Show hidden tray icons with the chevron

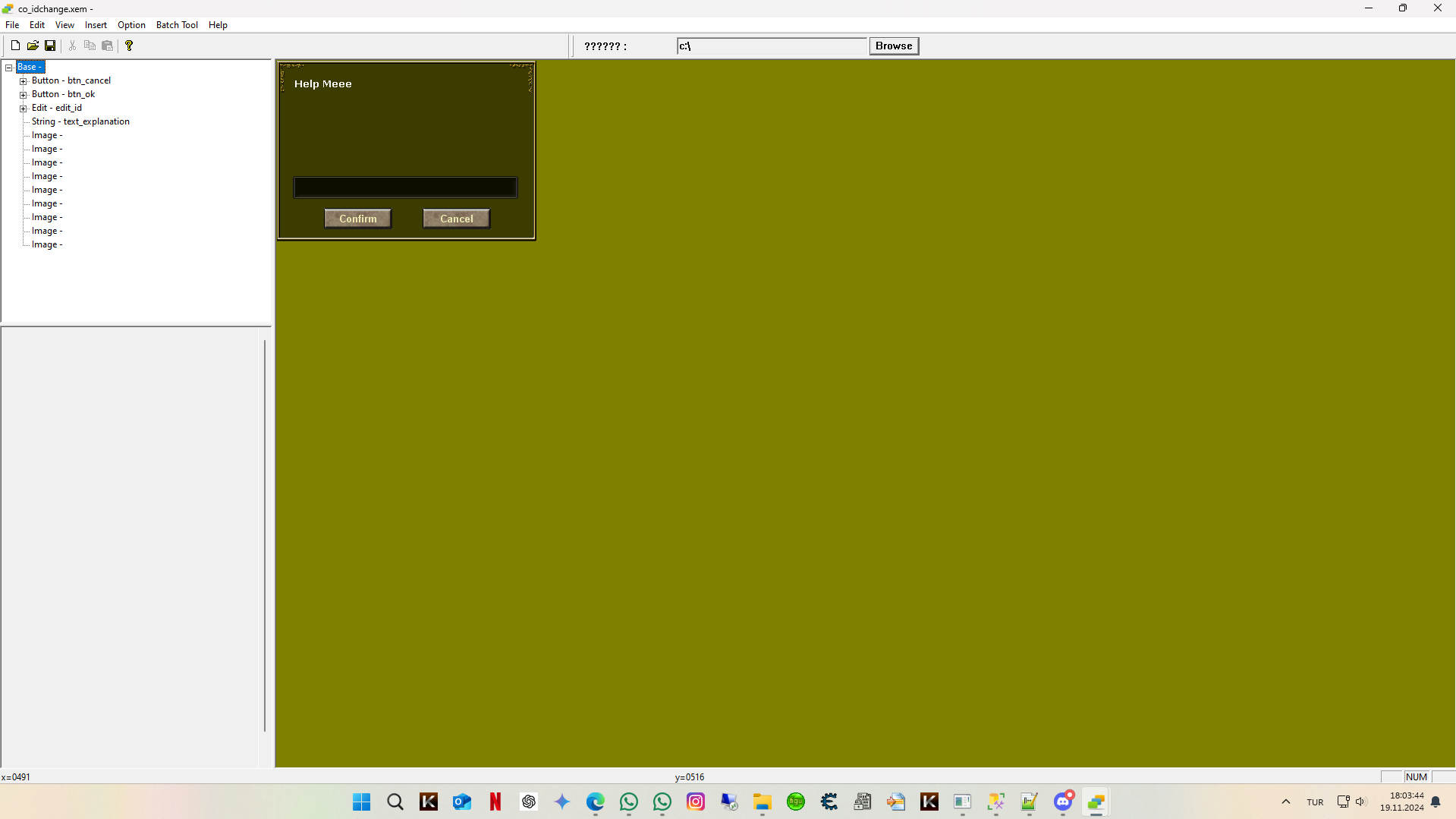[x=1286, y=802]
